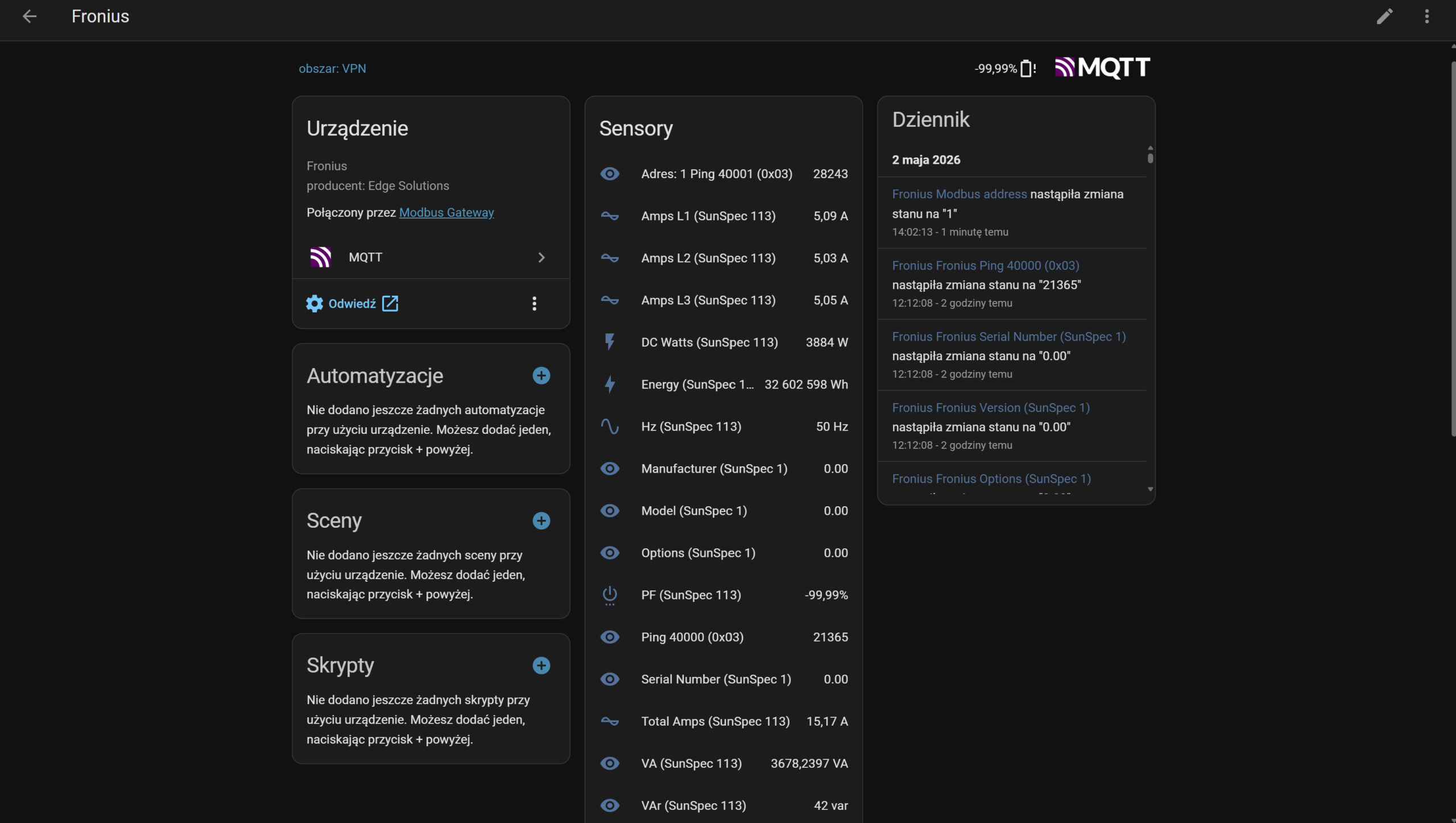The height and width of the screenshot is (823, 1456).
Task: Click the eye icon for Serial Number sensor
Action: [610, 679]
